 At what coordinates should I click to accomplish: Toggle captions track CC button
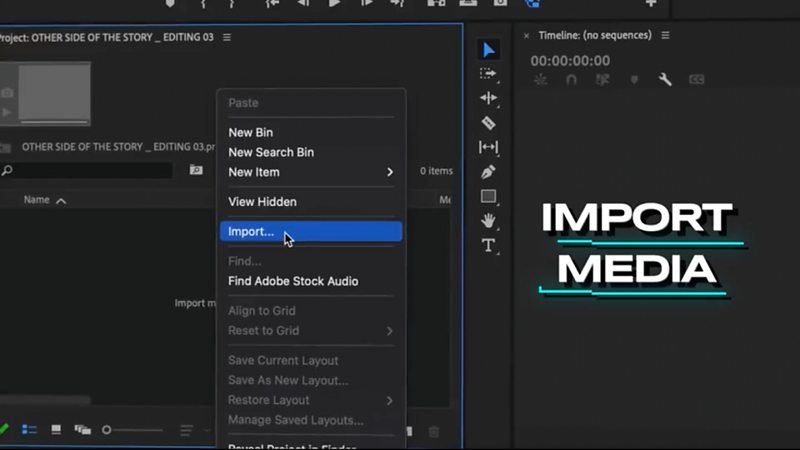696,80
